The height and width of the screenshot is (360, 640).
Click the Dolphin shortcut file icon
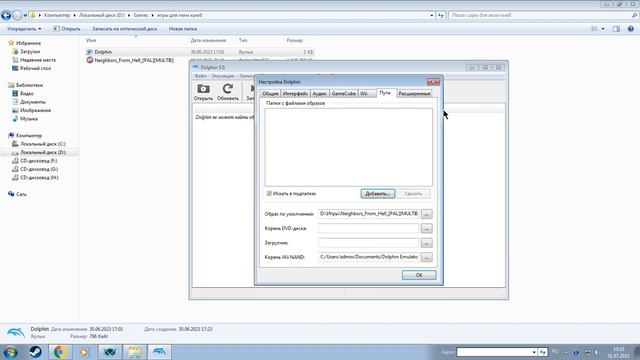[x=90, y=52]
